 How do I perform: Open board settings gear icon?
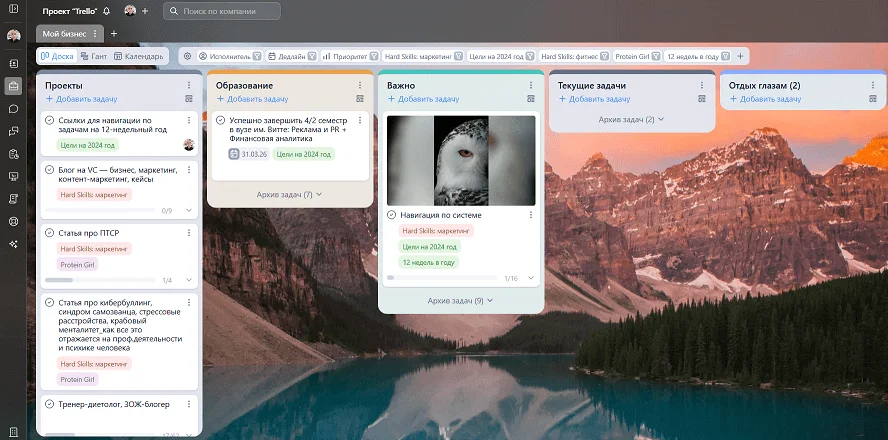187,56
